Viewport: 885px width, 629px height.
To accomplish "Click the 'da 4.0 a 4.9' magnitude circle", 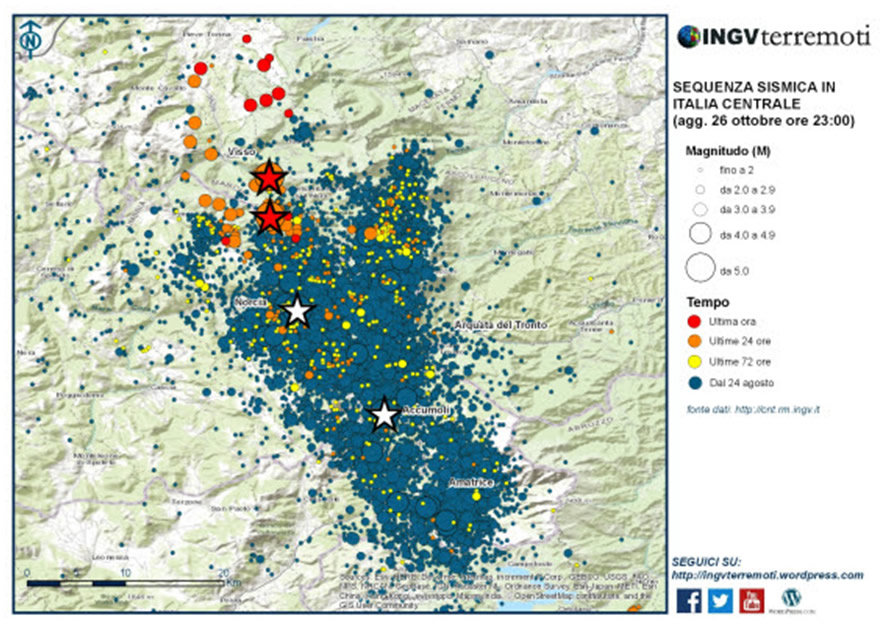I will tap(700, 234).
